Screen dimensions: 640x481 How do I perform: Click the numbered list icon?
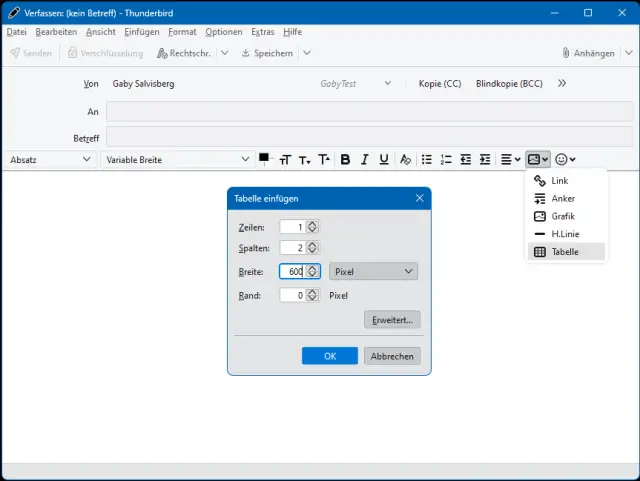(x=446, y=159)
